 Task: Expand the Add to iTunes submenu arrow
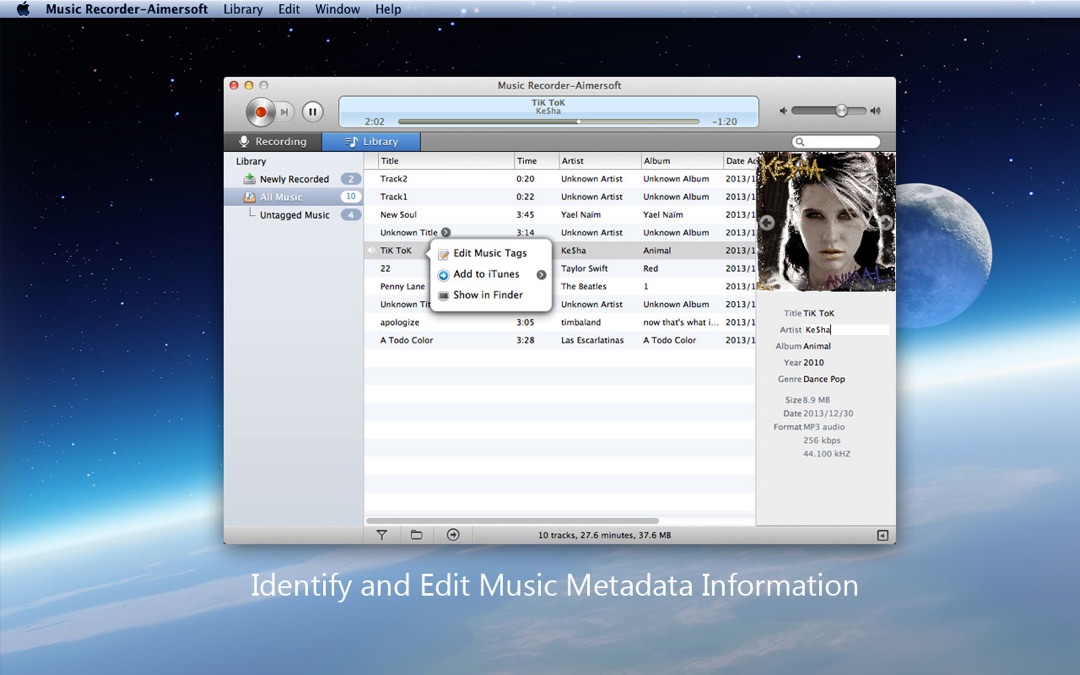tap(541, 275)
